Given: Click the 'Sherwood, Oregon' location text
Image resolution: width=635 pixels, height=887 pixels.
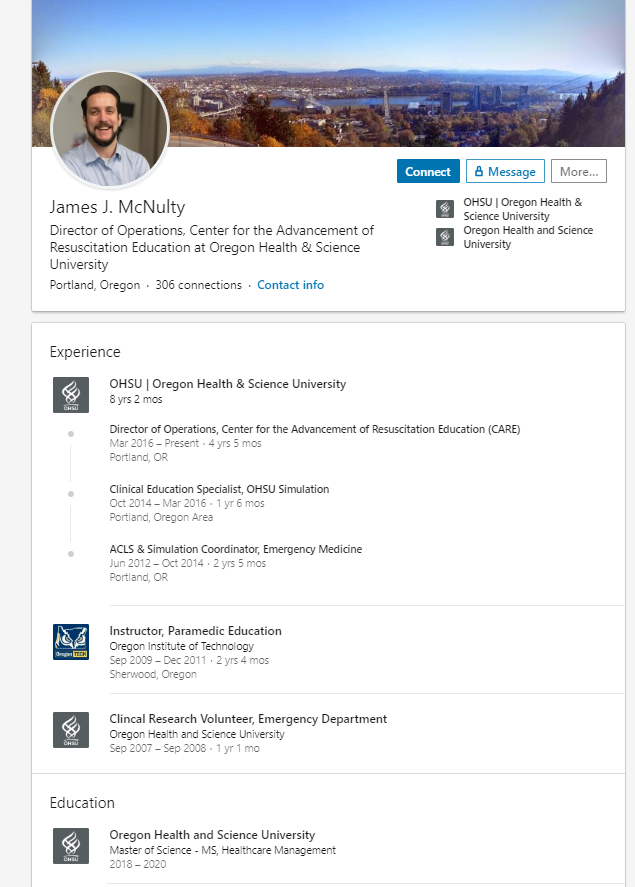Looking at the screenshot, I should click(x=153, y=674).
